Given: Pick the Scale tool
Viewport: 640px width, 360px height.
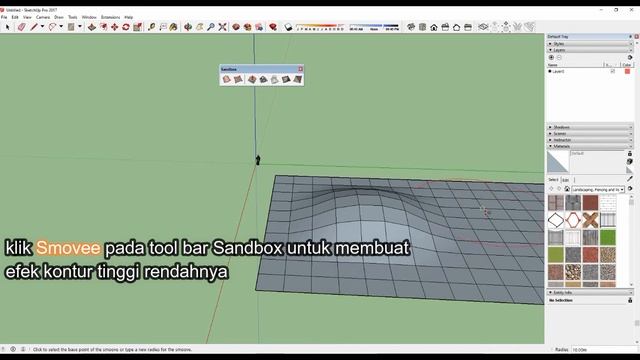Looking at the screenshot, I should point(138,27).
